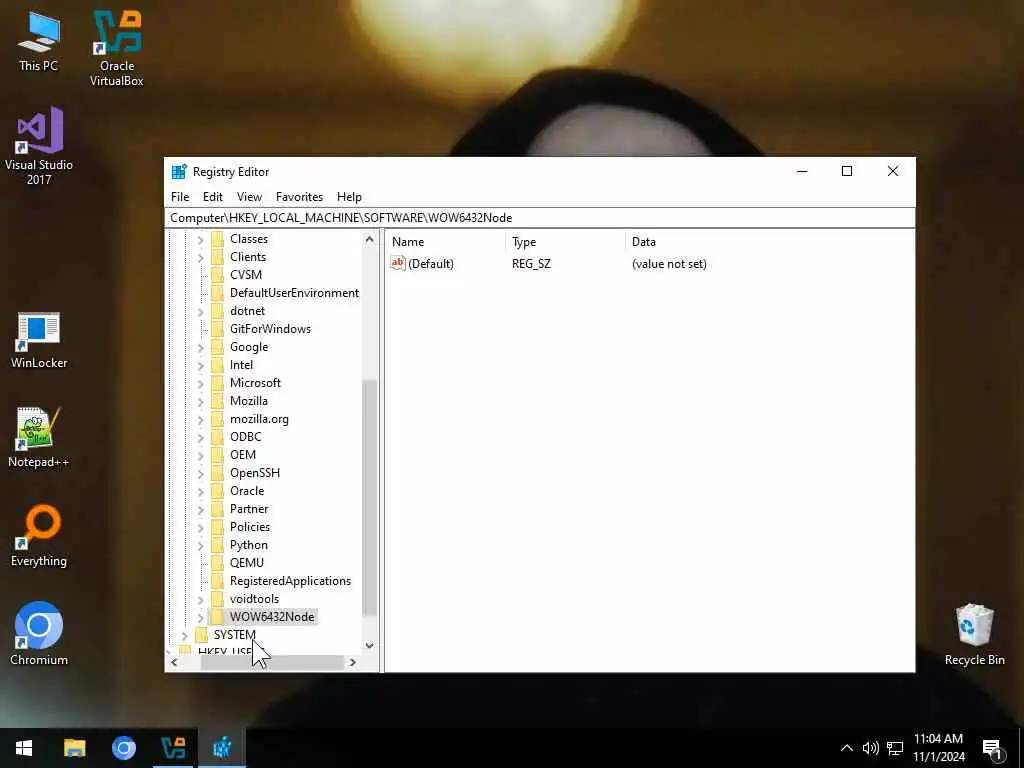Viewport: 1024px width, 768px height.
Task: Open Chromium desktop shortcut
Action: tap(39, 633)
